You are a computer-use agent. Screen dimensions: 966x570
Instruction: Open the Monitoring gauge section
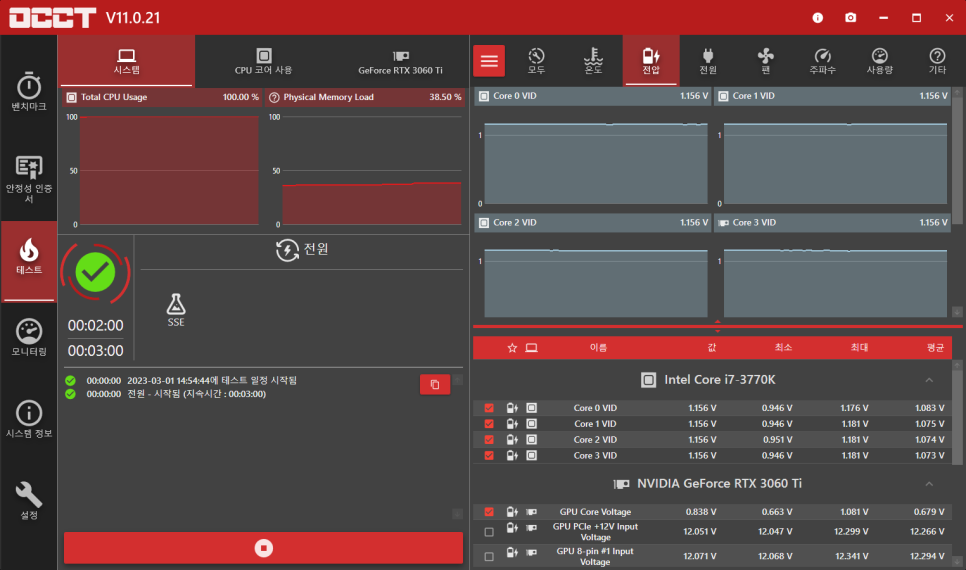point(28,338)
